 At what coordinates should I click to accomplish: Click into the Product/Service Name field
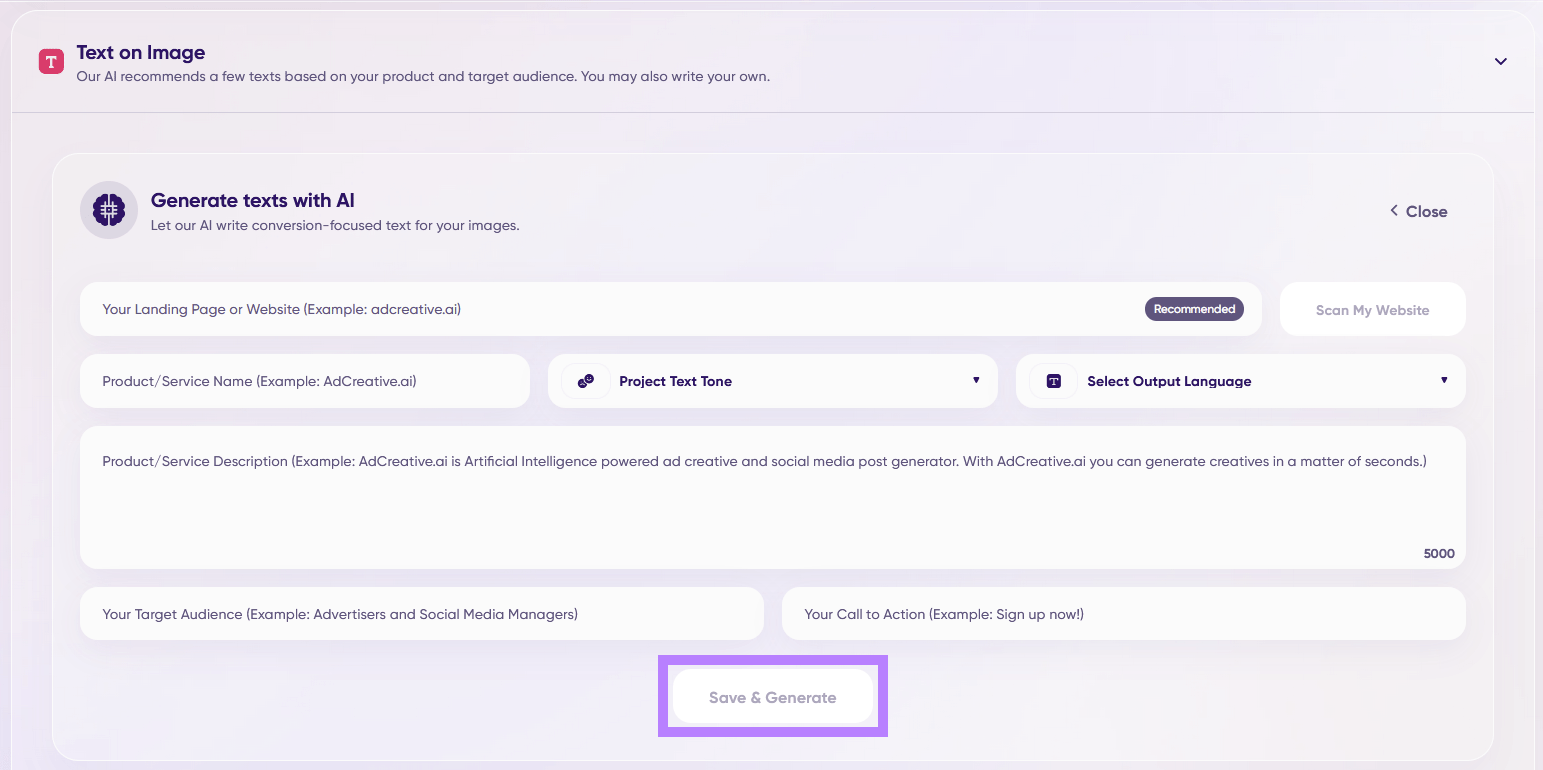point(304,381)
